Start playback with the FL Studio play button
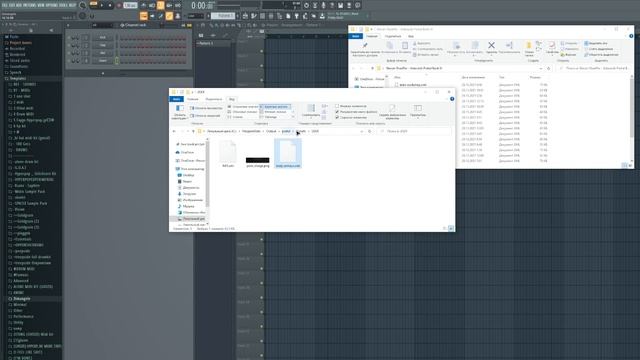This screenshot has width=640, height=360. 102,5
